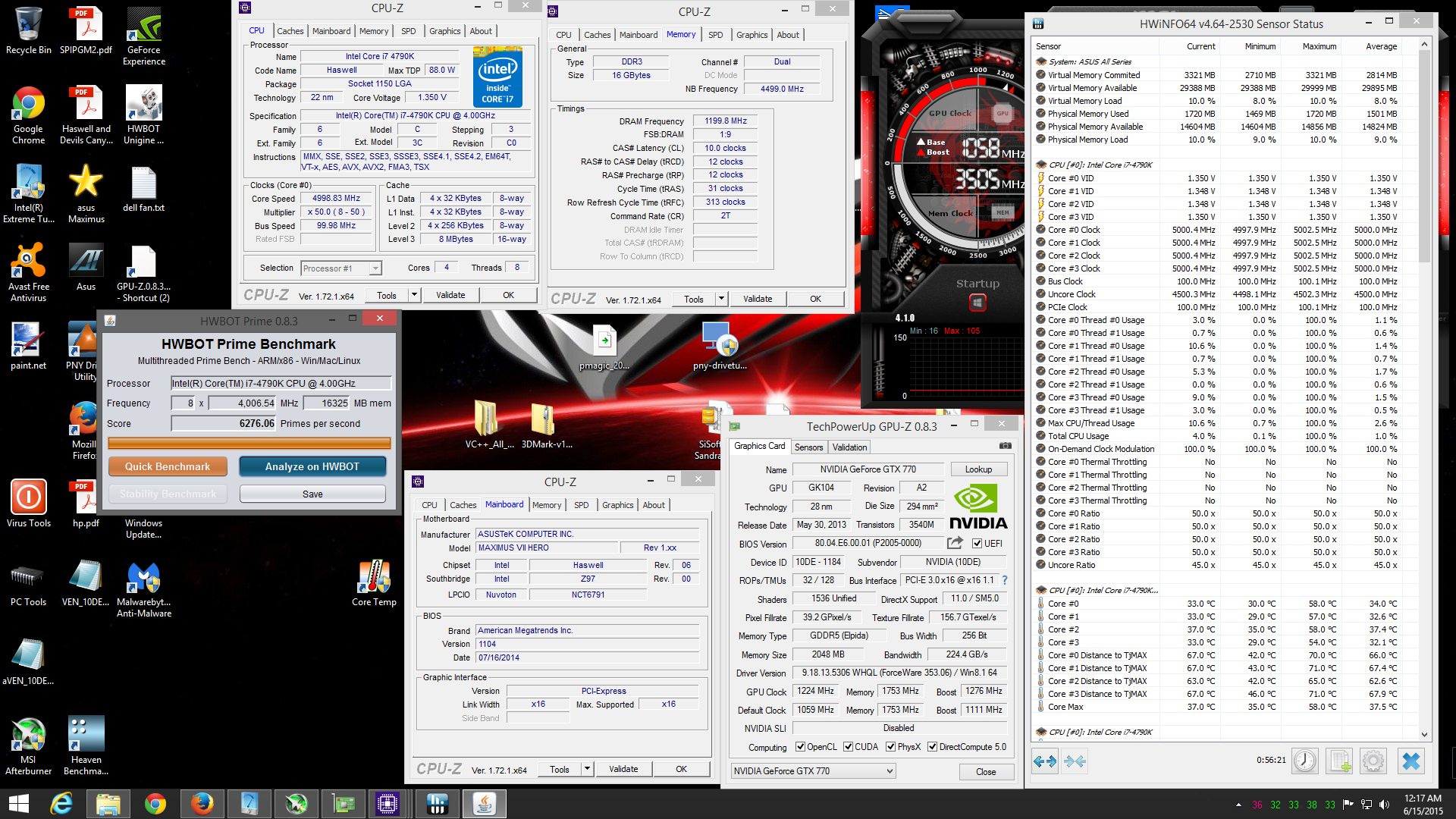The width and height of the screenshot is (1456, 819).
Task: Select the 3DMark zip folder on desktop
Action: point(546,425)
